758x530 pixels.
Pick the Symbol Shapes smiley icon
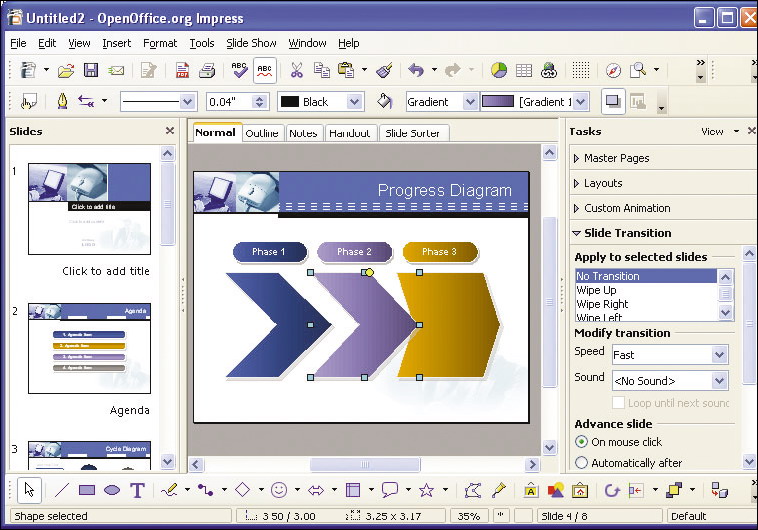tap(279, 490)
